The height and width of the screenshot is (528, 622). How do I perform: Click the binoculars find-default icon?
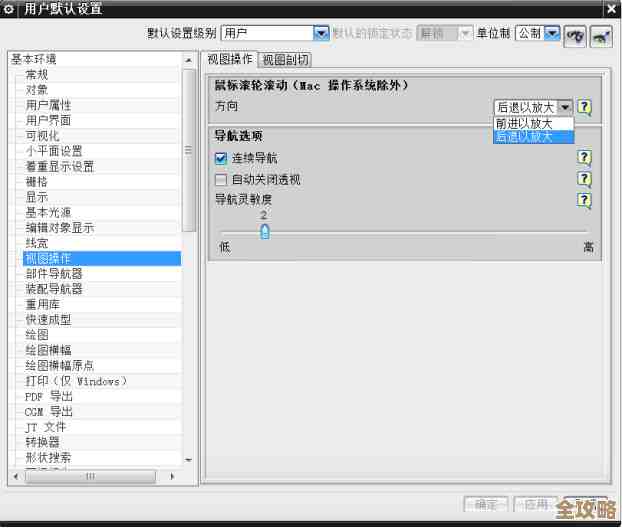[x=574, y=36]
